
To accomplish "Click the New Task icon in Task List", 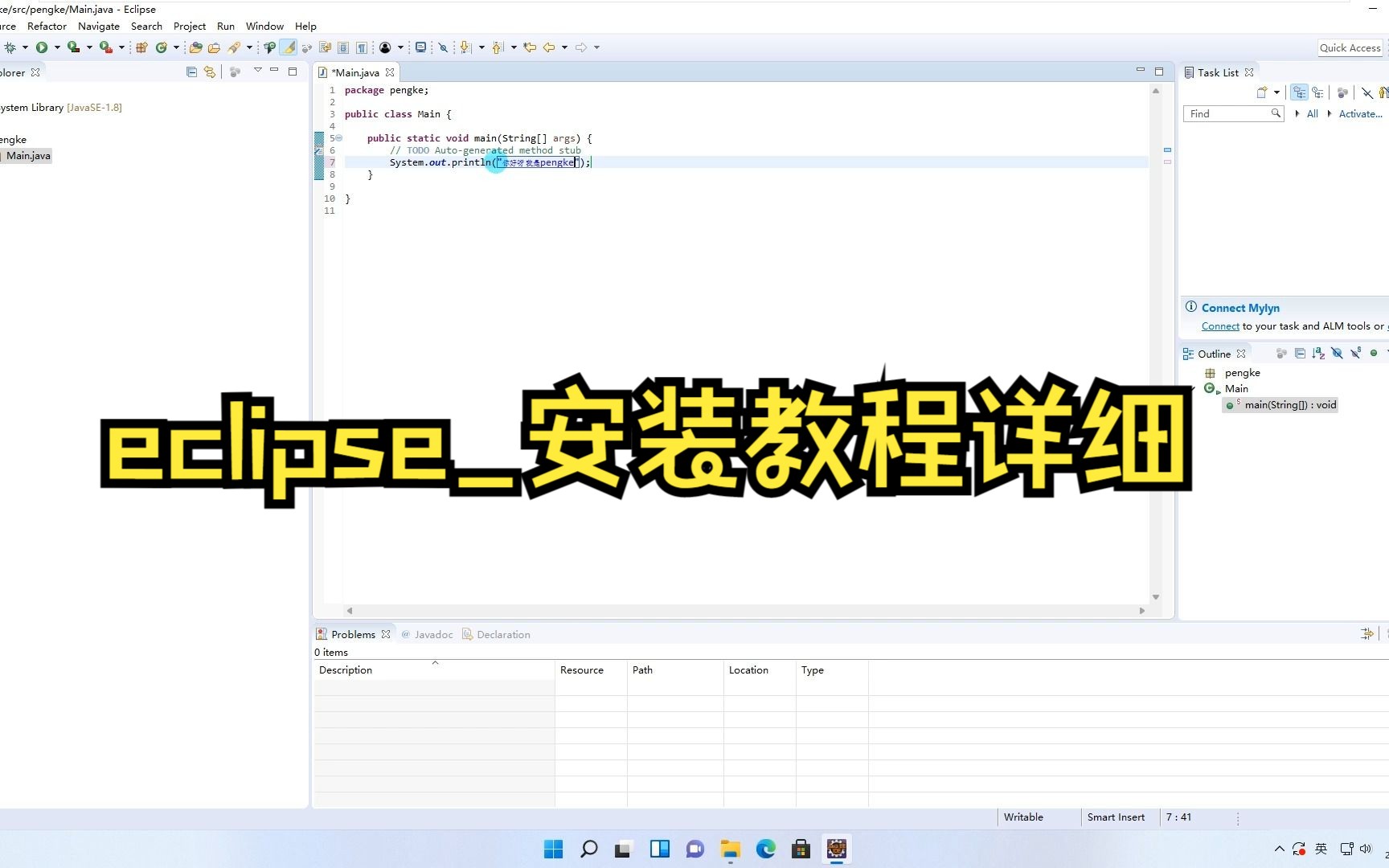I will [1262, 92].
